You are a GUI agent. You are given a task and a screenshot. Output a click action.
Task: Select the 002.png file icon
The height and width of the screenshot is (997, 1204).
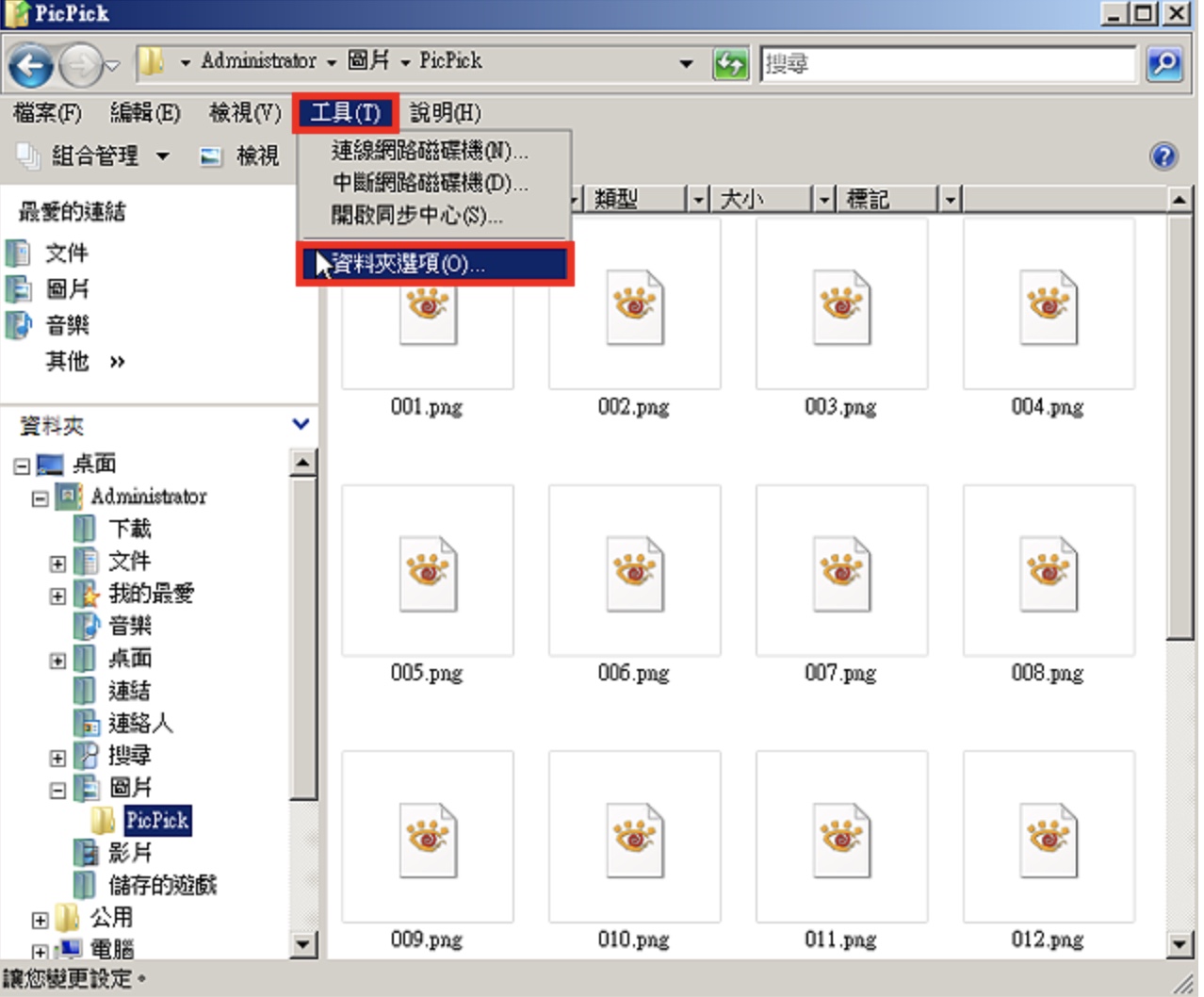coord(634,306)
